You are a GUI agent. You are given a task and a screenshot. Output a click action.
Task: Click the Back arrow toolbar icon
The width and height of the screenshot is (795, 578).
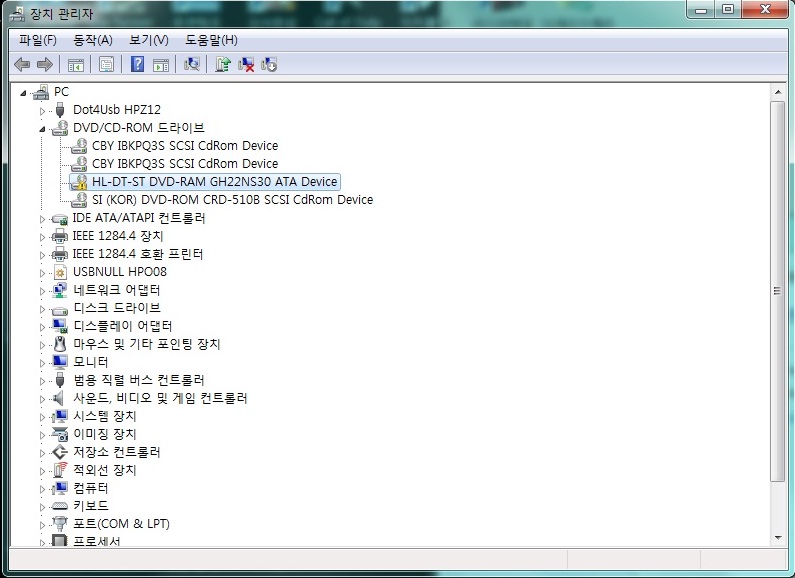point(22,64)
